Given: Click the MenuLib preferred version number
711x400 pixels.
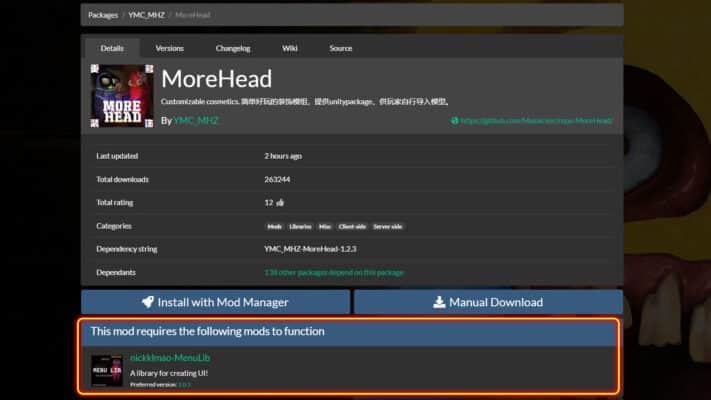Looking at the screenshot, I should pyautogui.click(x=184, y=384).
